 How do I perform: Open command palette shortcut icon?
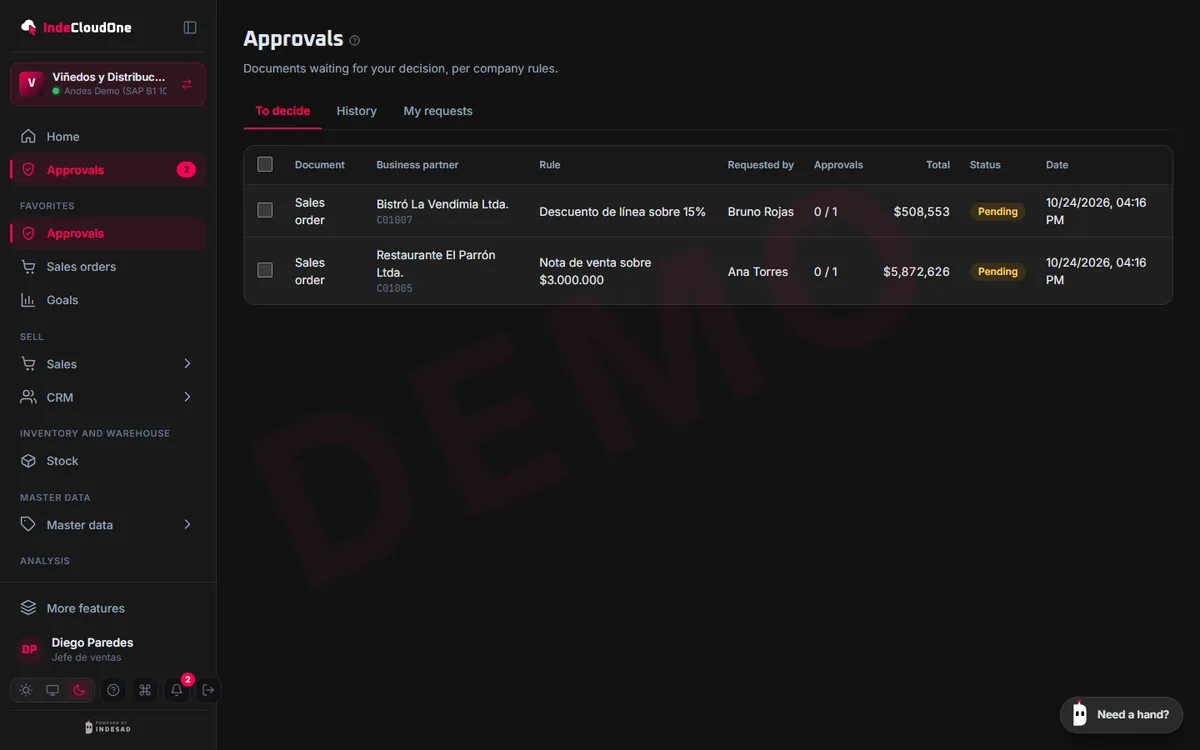(145, 690)
